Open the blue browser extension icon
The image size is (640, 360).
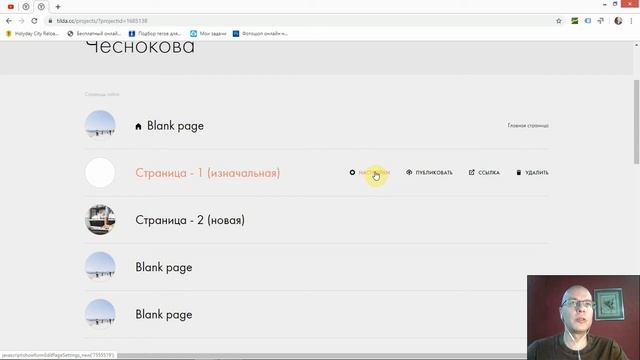click(x=588, y=21)
